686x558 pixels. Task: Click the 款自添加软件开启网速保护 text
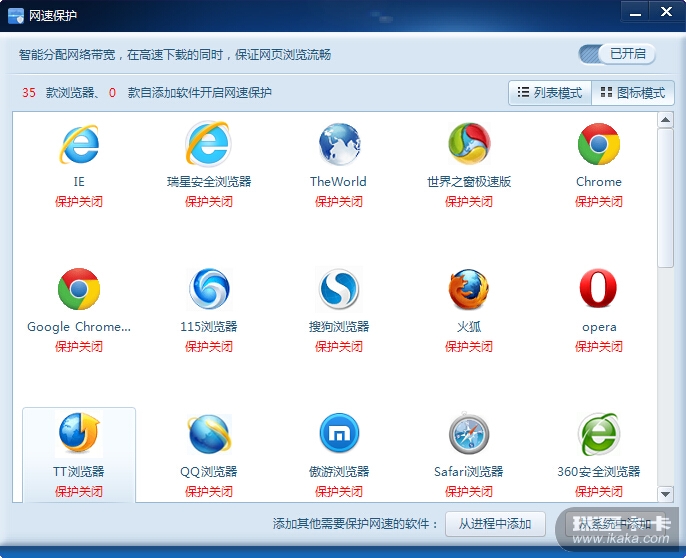click(200, 93)
